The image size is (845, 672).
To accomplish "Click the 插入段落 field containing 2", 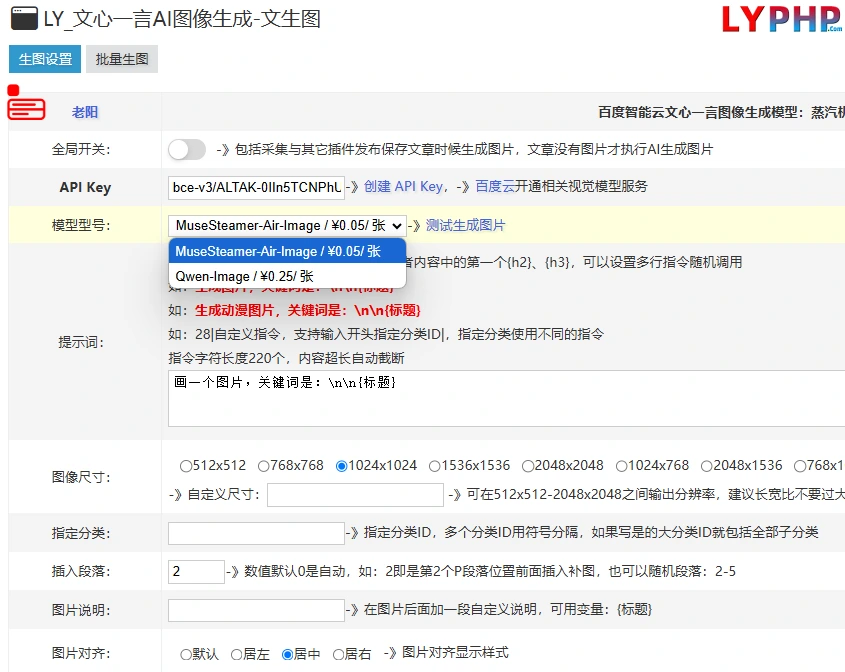I will pyautogui.click(x=196, y=572).
